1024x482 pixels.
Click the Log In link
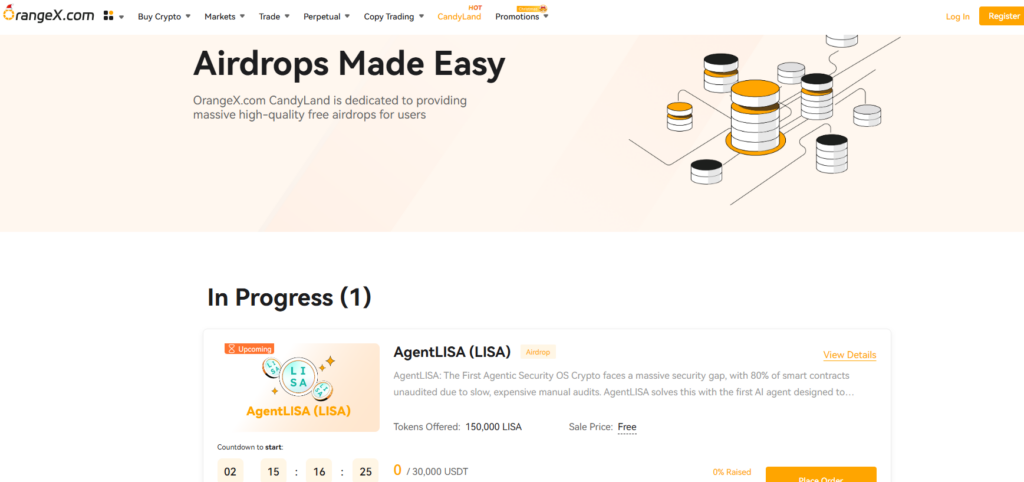[x=957, y=17]
